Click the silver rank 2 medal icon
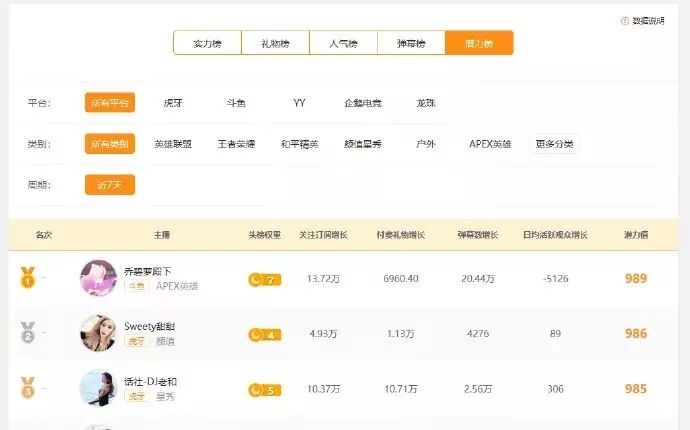Viewport: 690px width, 430px height. 28,333
